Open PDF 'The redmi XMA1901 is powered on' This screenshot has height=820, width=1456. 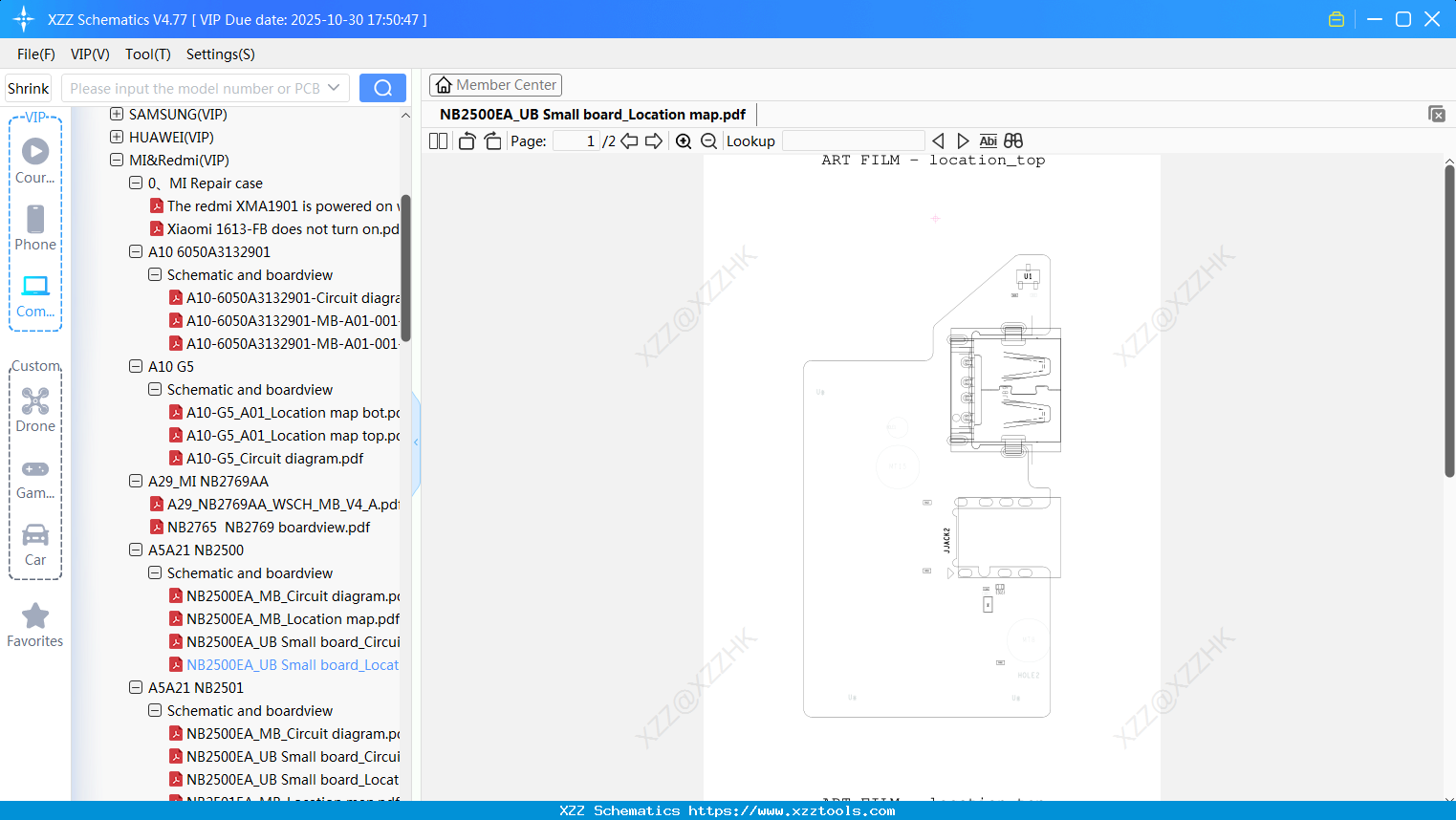[x=283, y=206]
